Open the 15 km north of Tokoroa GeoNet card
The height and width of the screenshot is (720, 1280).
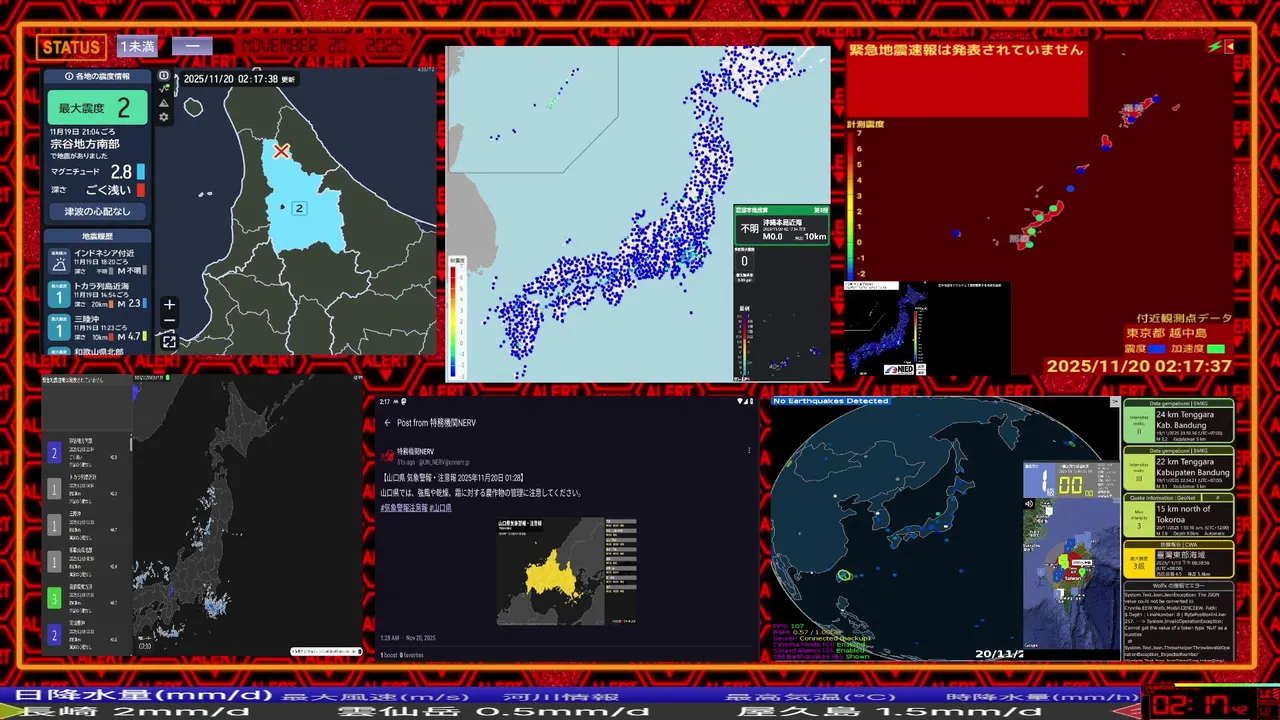1178,515
